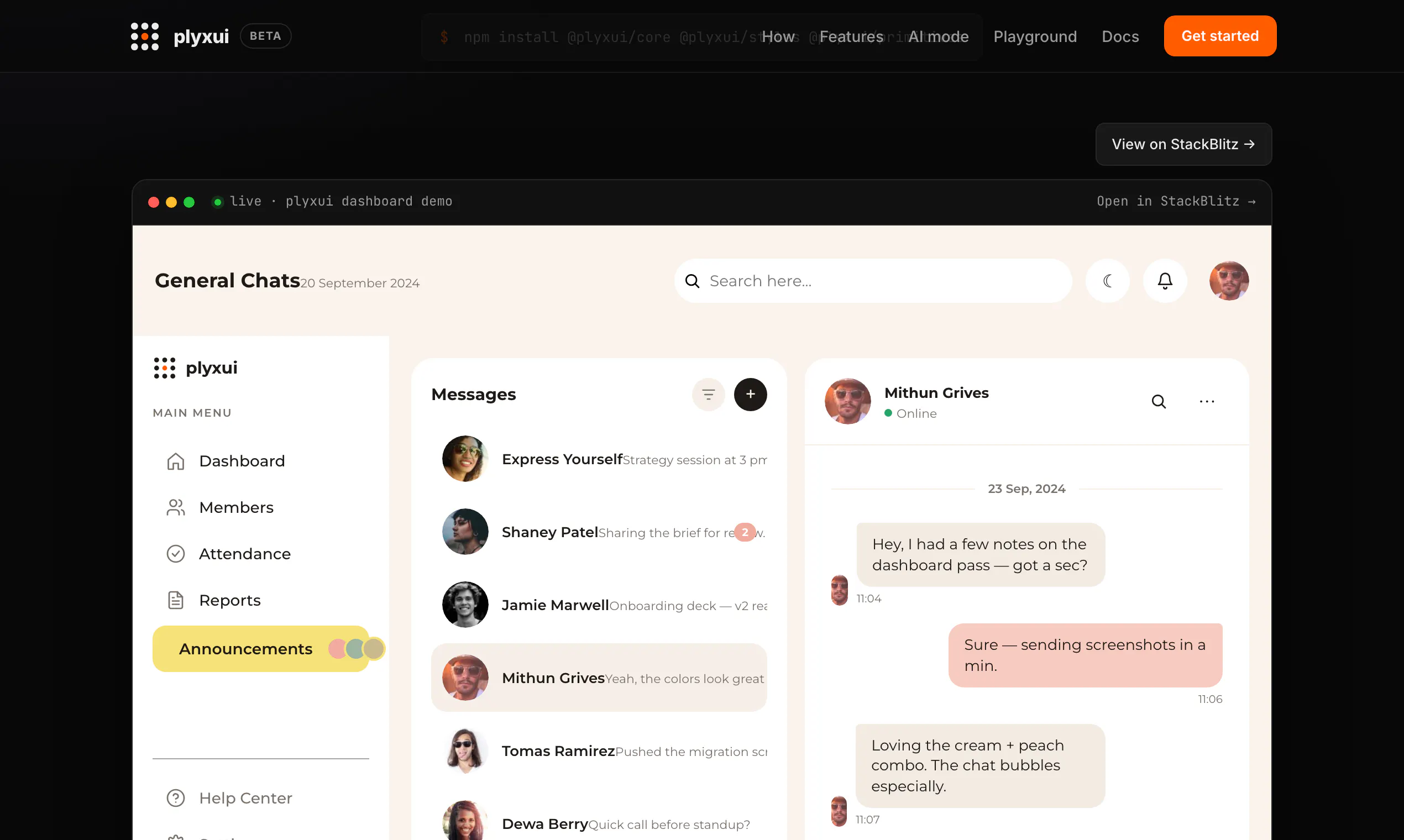Click the red close dot of the demo window
The width and height of the screenshot is (1404, 840).
coord(154,202)
